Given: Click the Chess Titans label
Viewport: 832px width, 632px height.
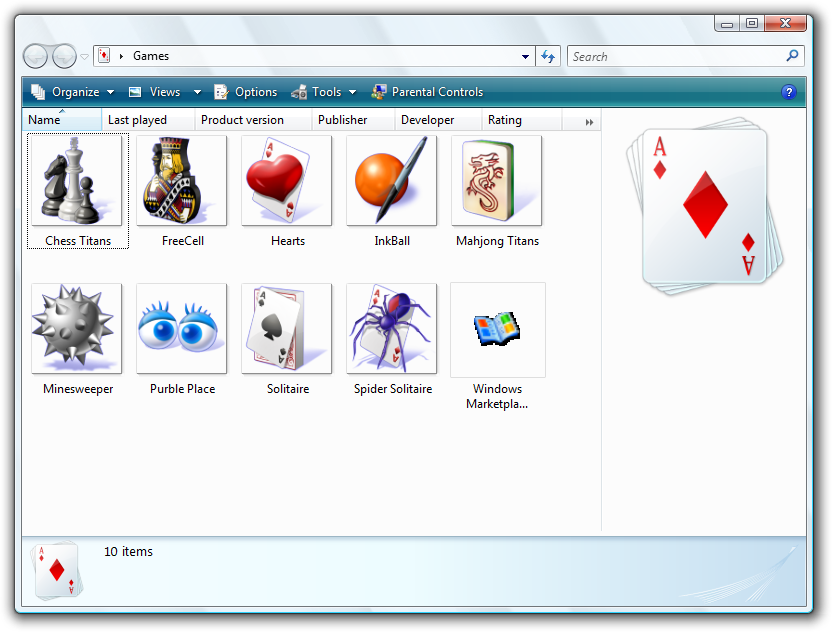Looking at the screenshot, I should (78, 241).
